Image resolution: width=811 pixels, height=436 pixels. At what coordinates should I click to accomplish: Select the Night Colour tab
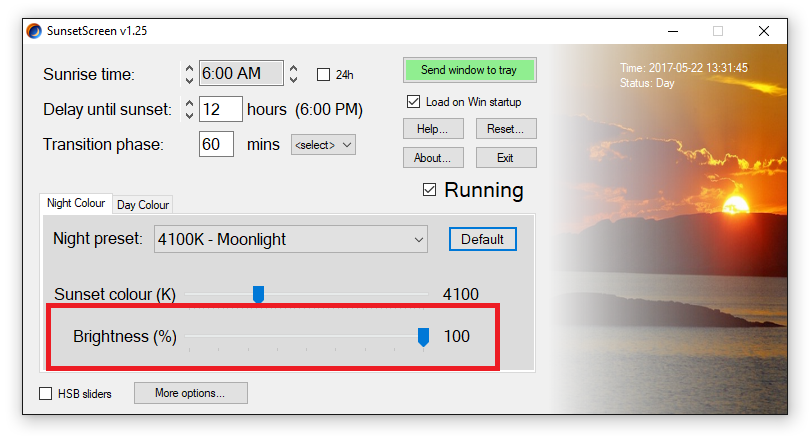(76, 203)
